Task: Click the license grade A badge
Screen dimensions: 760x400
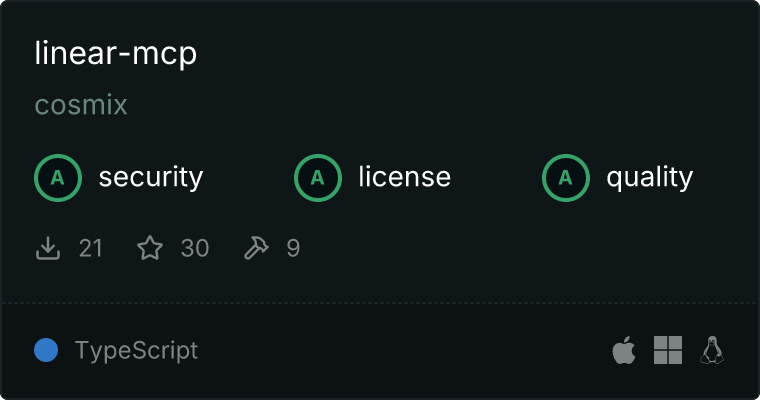Action: (x=317, y=178)
